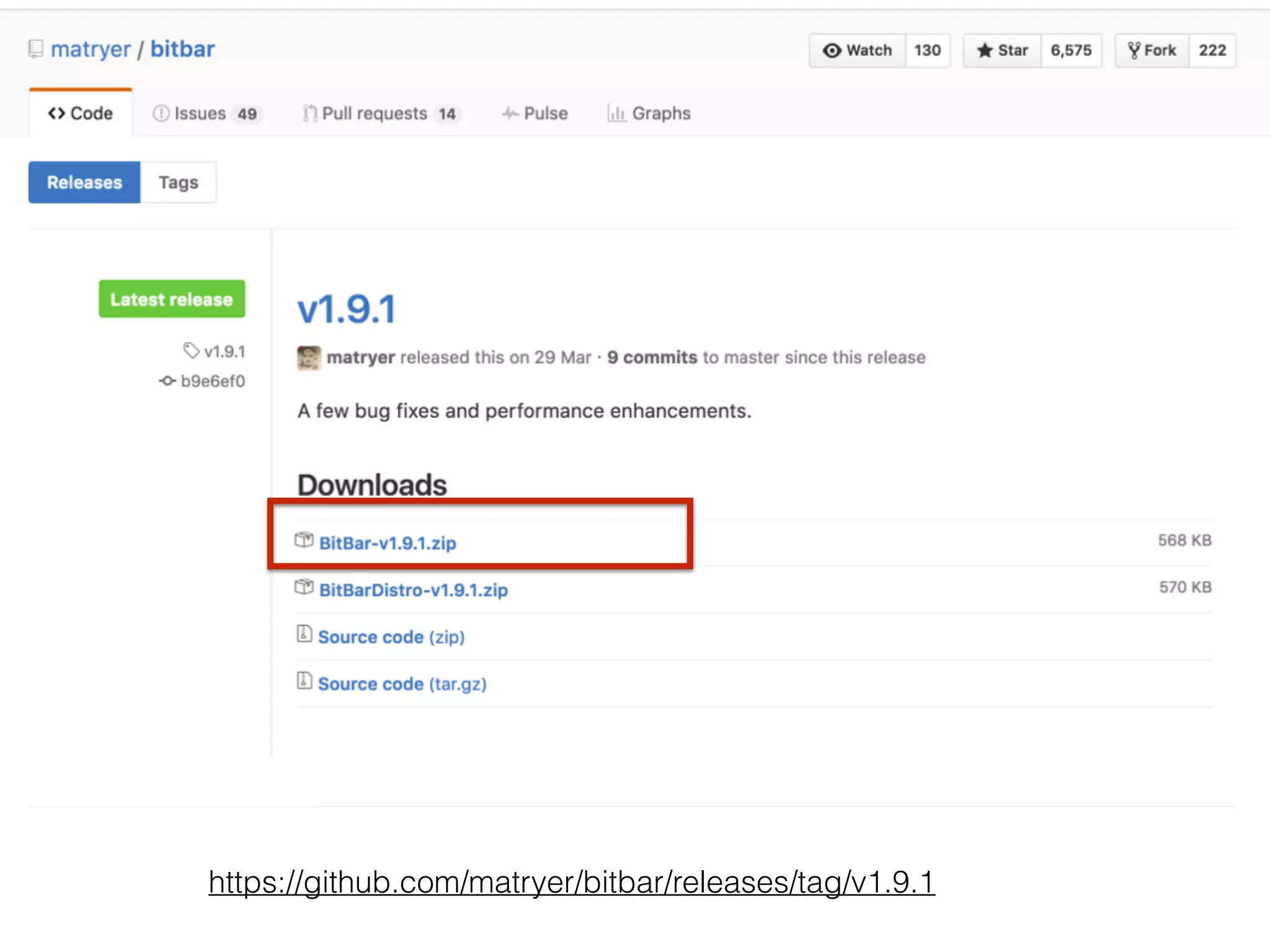Switch to the Code tab
Viewport: 1270px width, 952px height.
click(81, 113)
